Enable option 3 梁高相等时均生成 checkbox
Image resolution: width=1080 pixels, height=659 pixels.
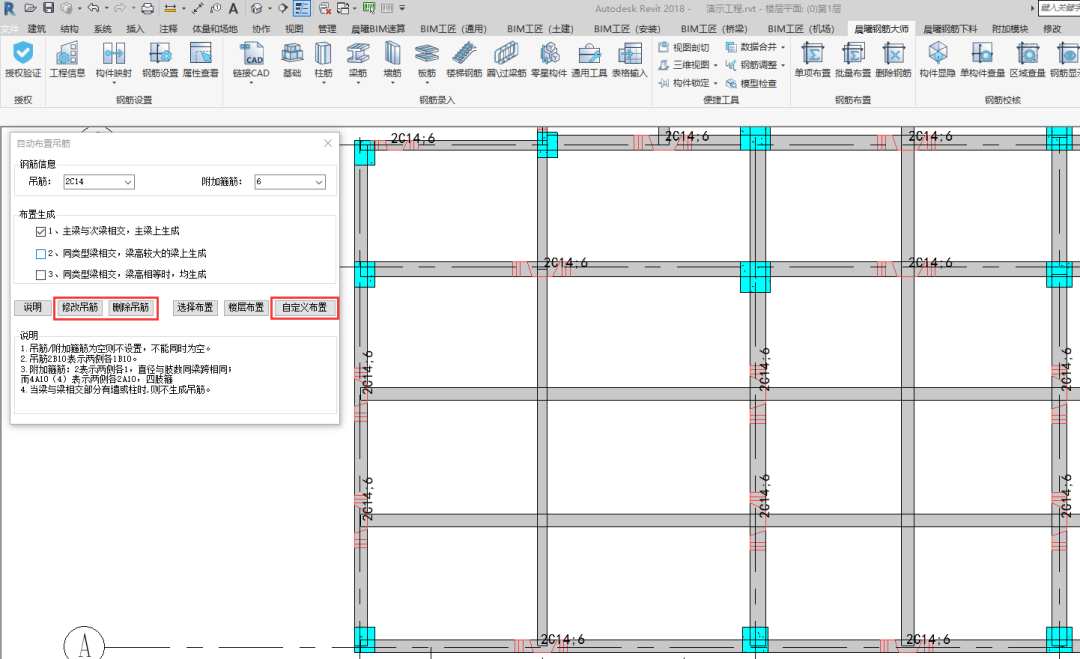(x=41, y=275)
